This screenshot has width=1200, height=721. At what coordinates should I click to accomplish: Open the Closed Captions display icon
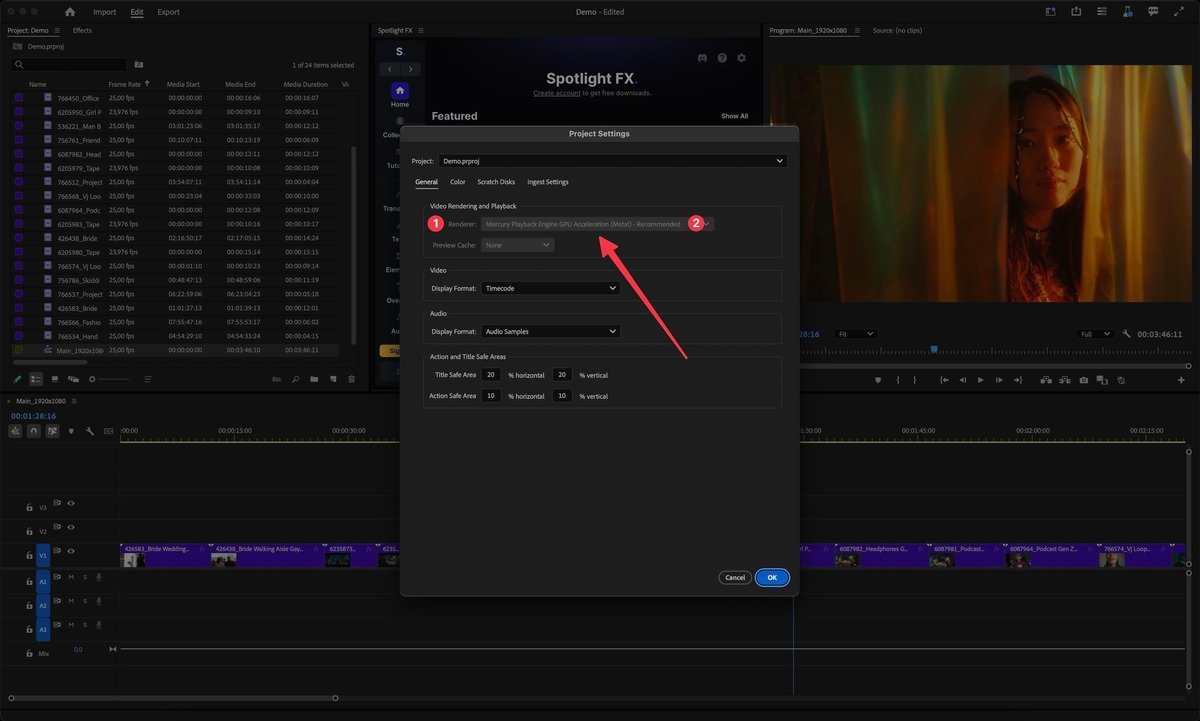(x=108, y=431)
